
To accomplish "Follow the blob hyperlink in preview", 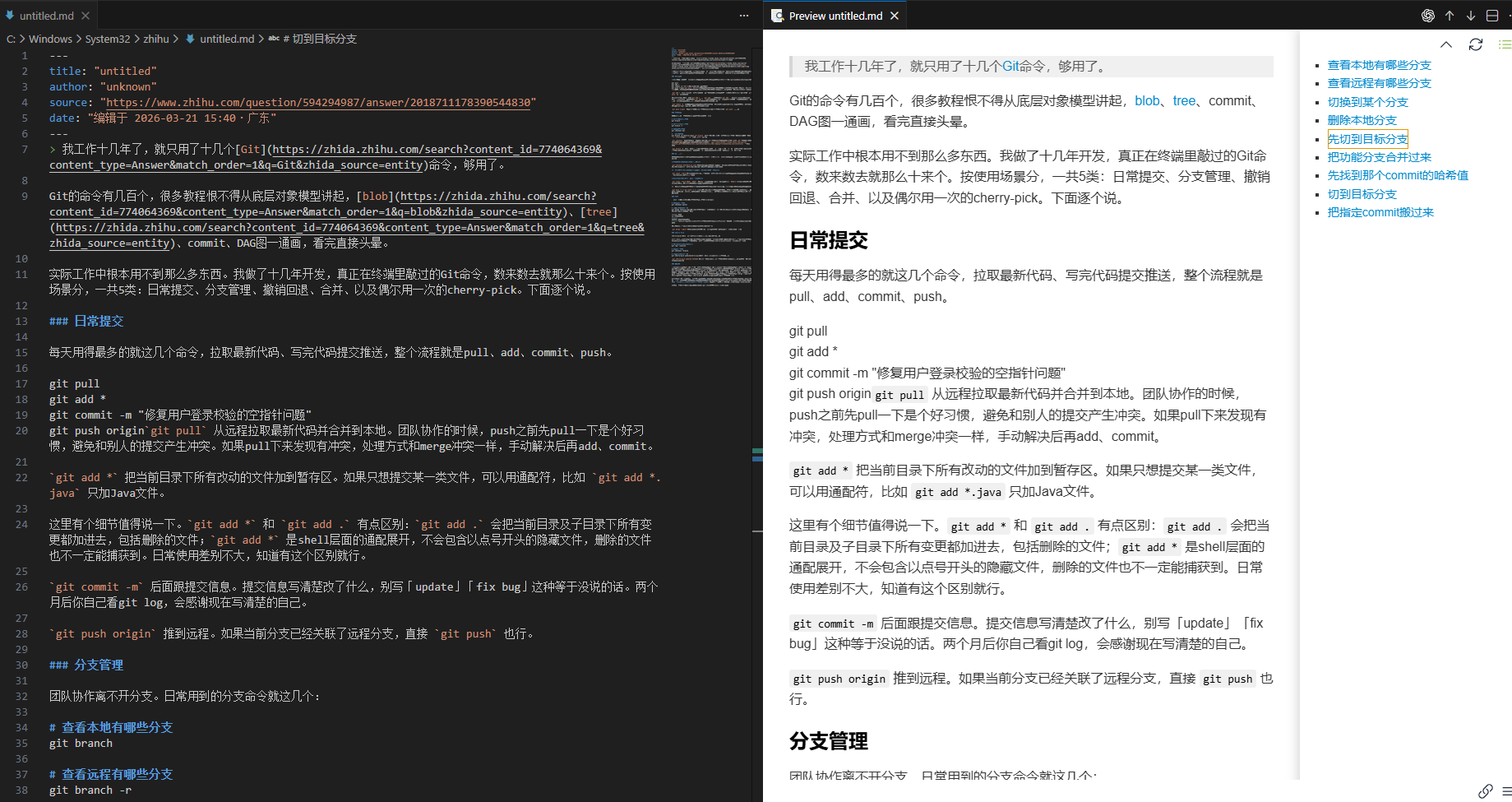I will tap(1147, 100).
